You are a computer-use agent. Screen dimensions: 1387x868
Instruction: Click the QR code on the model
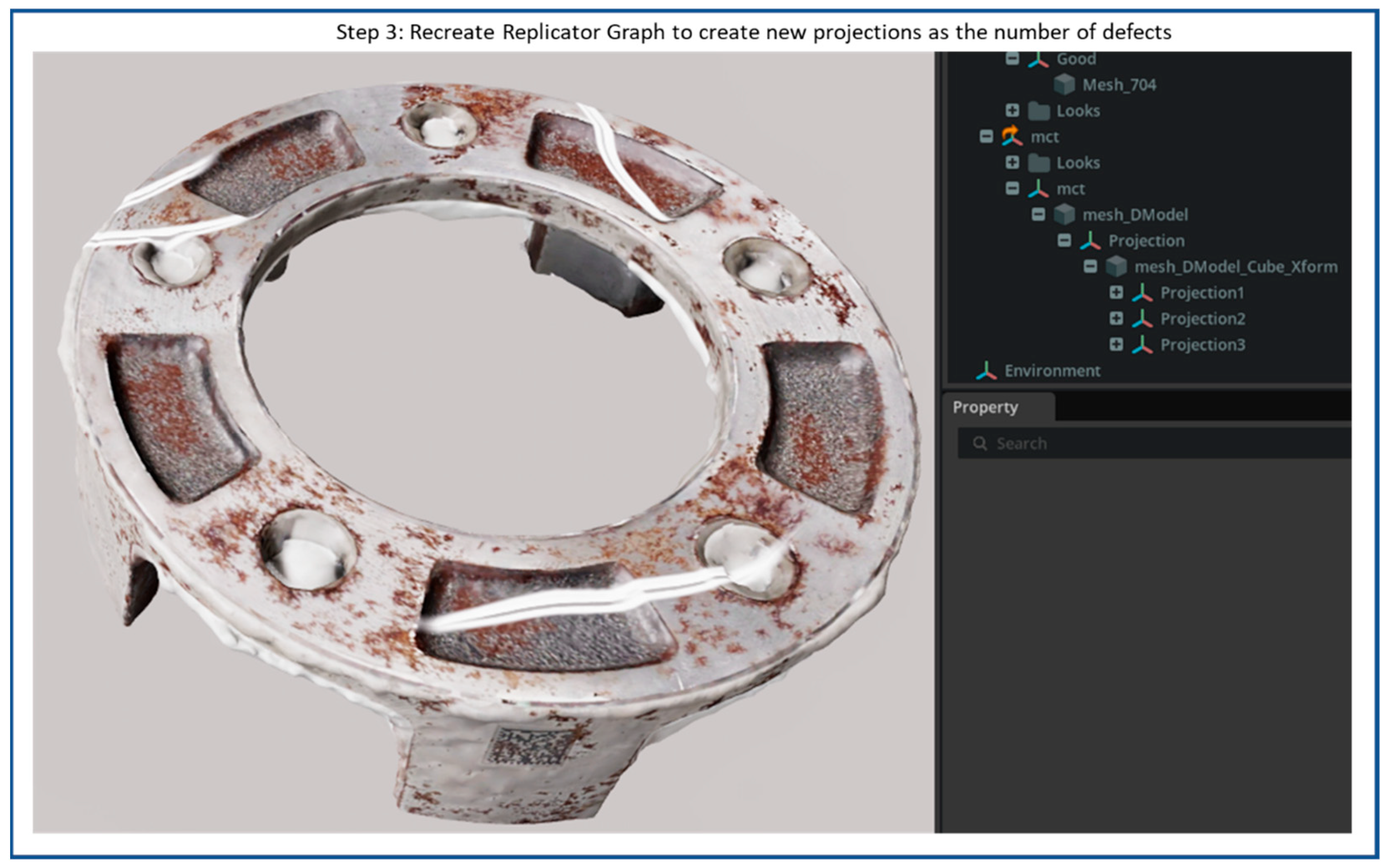click(x=529, y=746)
